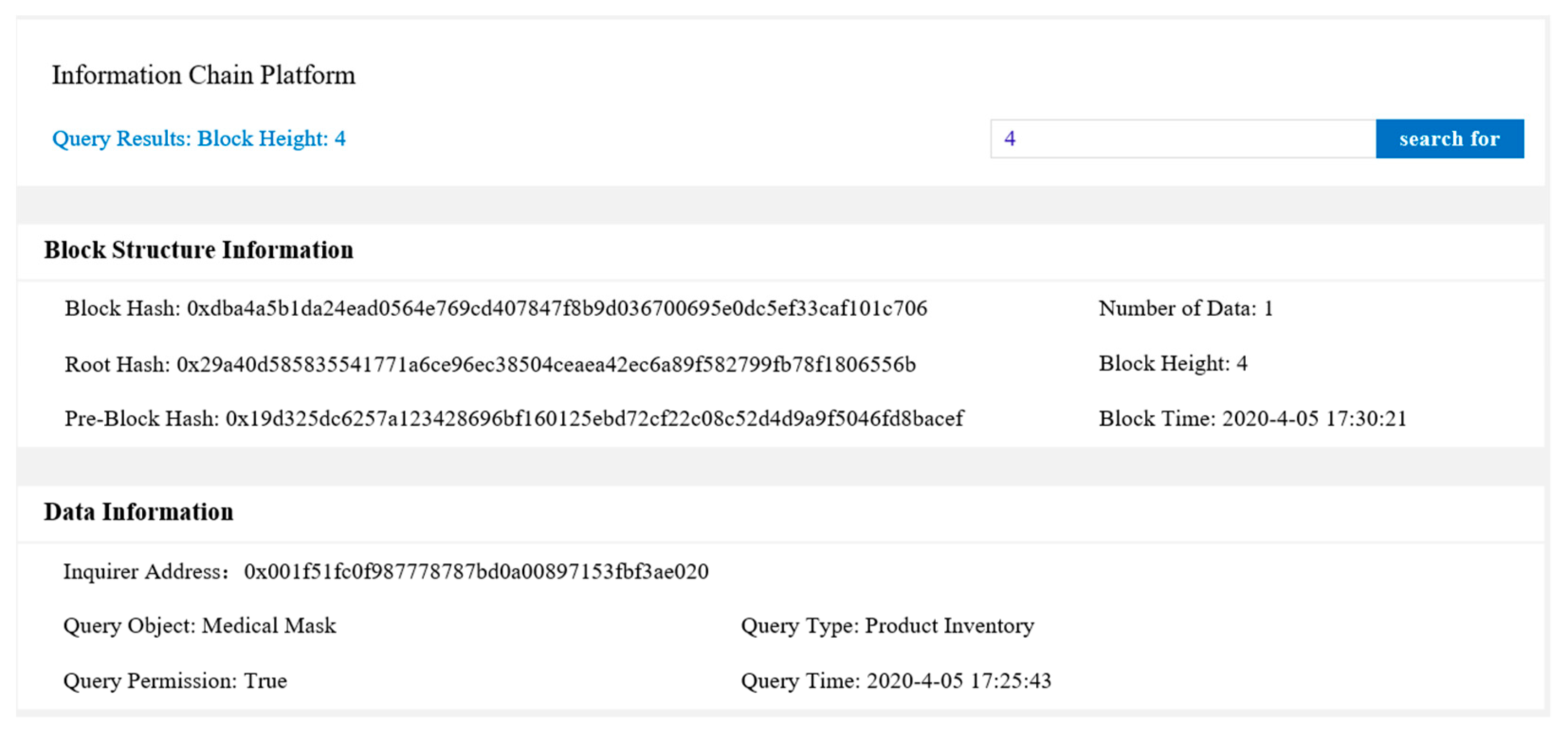
Task: Click the Block Hash value text
Action: [x=556, y=308]
